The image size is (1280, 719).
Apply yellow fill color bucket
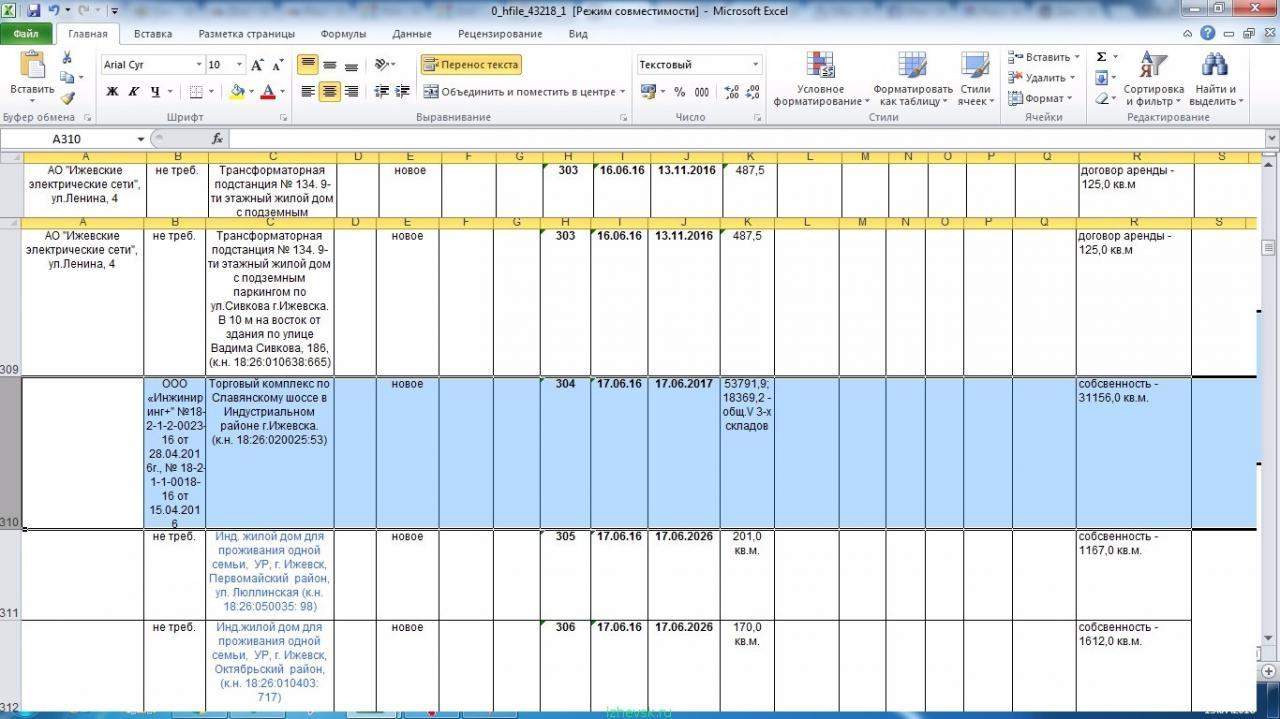point(236,92)
